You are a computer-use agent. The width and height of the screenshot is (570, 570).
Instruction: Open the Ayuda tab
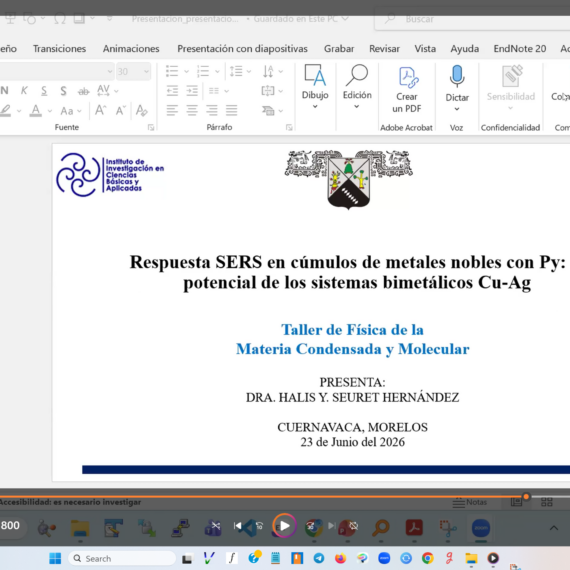click(465, 49)
